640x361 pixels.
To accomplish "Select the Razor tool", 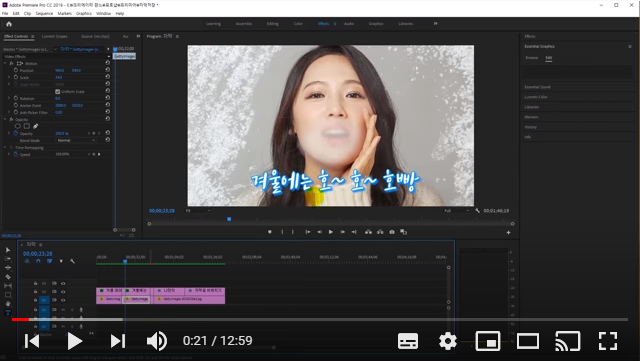I will 8,277.
